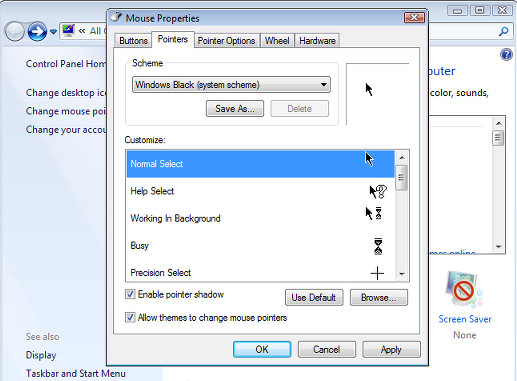Open Control Panel help question mark icon
The width and height of the screenshot is (517, 381).
[506, 54]
